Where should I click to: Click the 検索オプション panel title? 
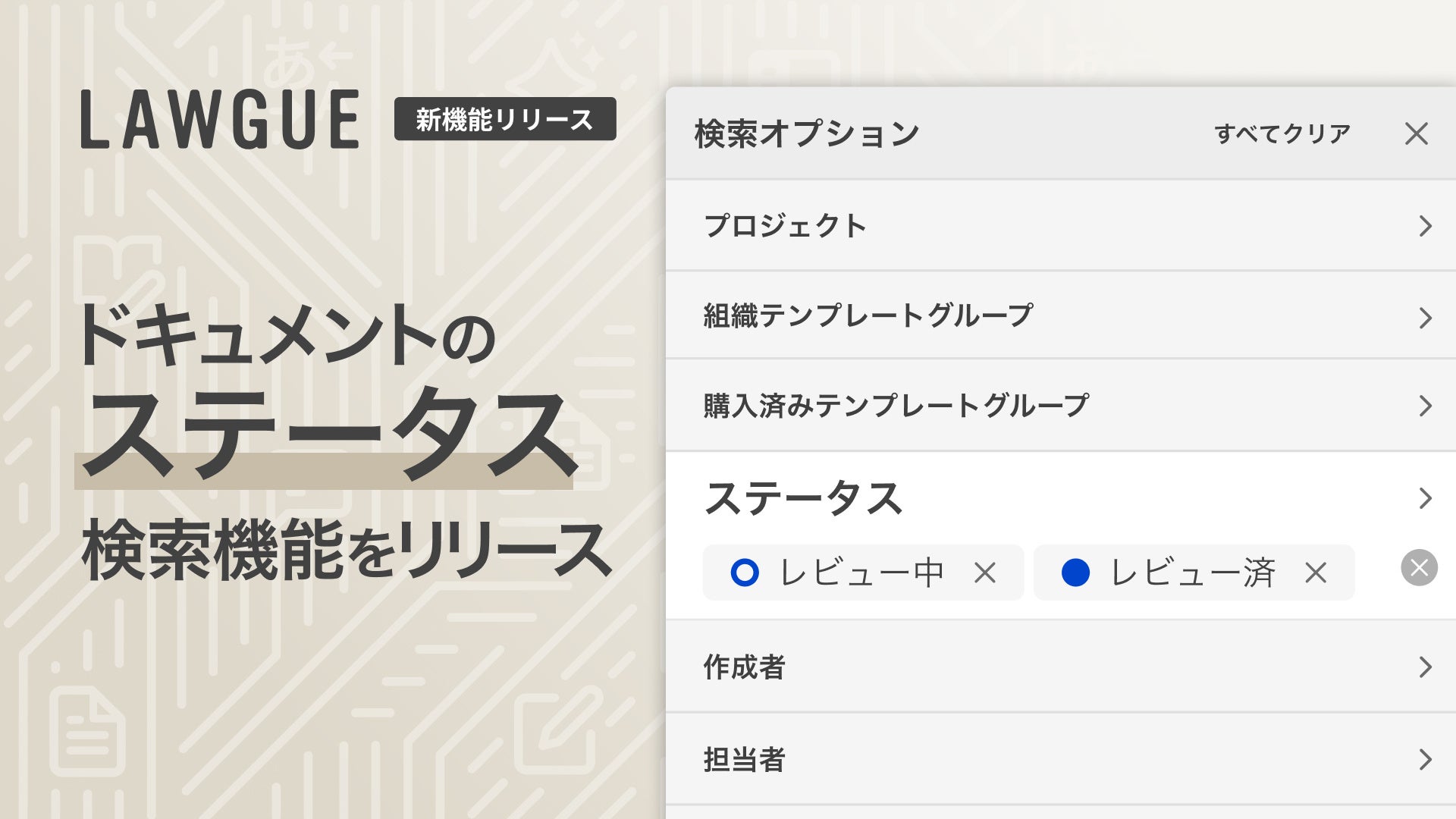tap(807, 133)
